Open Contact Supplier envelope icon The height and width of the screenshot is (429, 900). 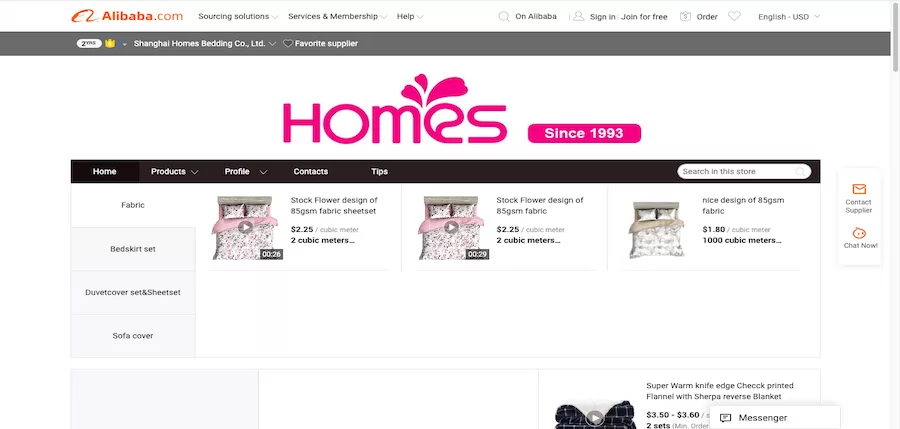tap(859, 189)
